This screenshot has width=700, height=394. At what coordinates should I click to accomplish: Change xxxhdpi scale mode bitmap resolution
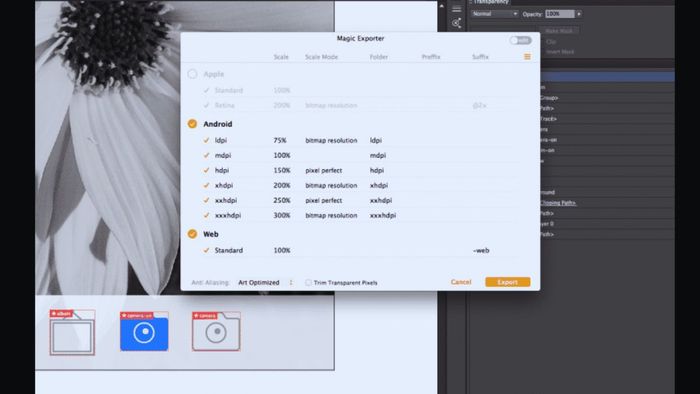331,215
